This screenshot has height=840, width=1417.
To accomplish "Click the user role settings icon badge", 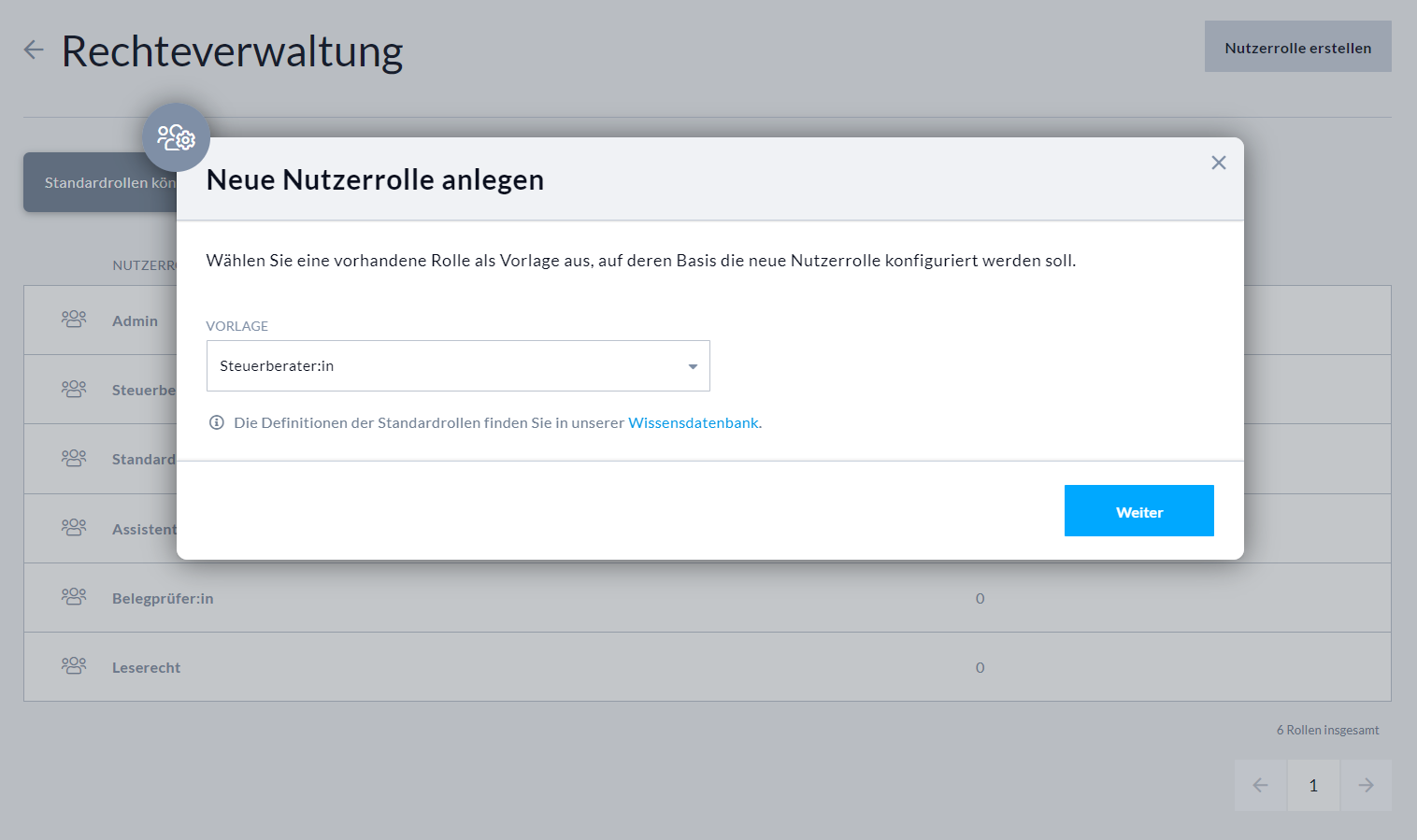I will pyautogui.click(x=176, y=138).
